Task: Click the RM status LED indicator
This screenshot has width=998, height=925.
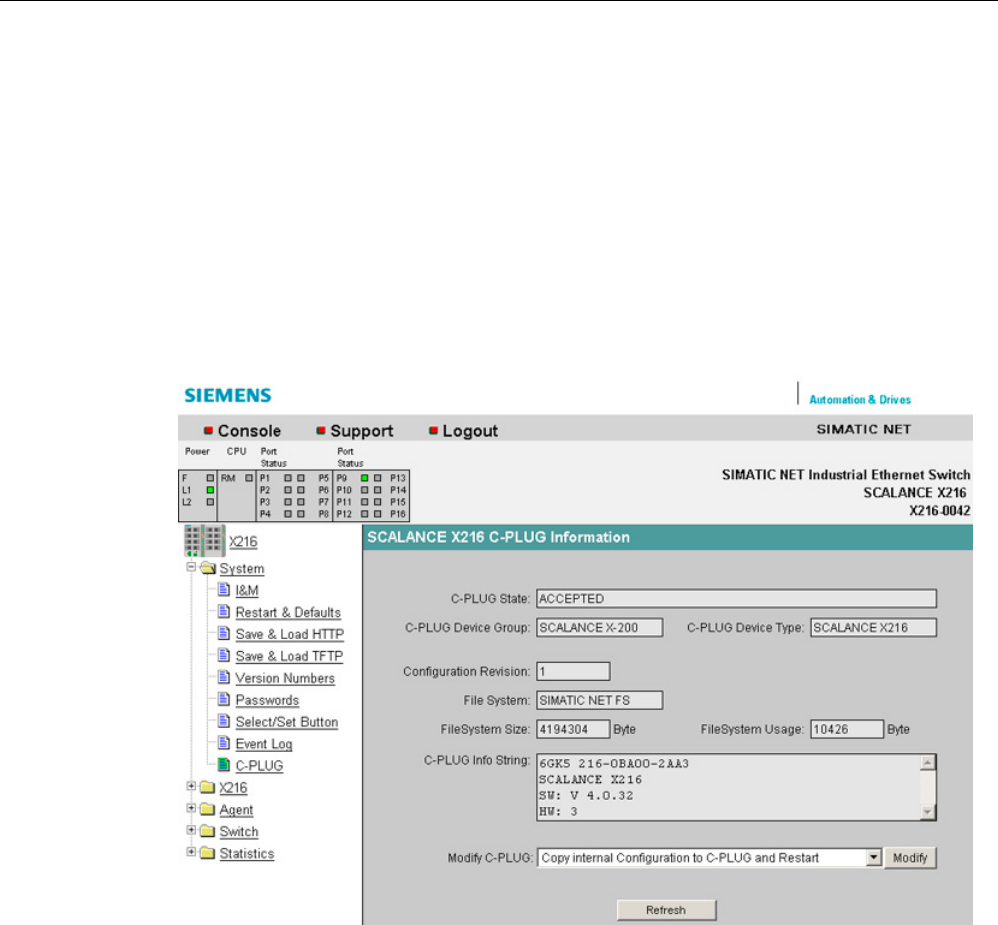Action: tap(249, 478)
